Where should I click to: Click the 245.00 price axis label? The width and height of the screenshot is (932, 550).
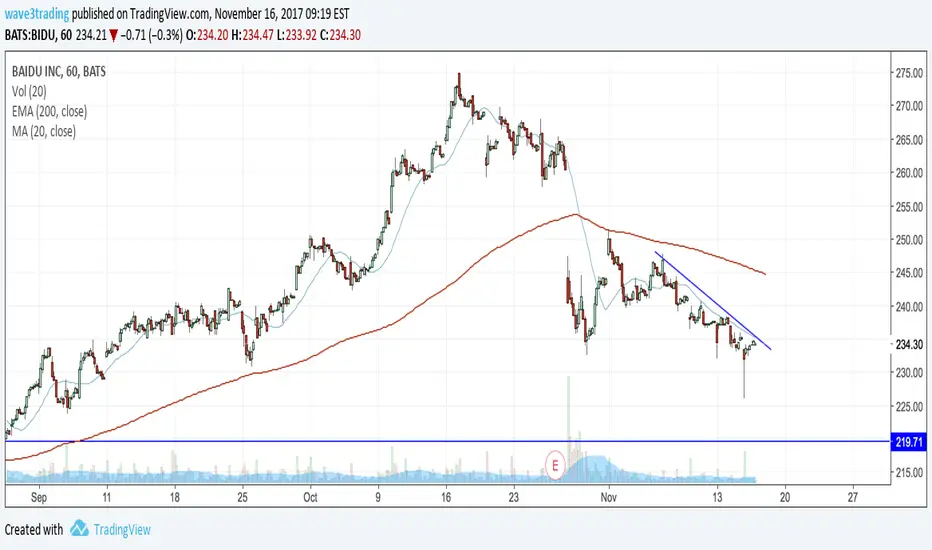[909, 273]
